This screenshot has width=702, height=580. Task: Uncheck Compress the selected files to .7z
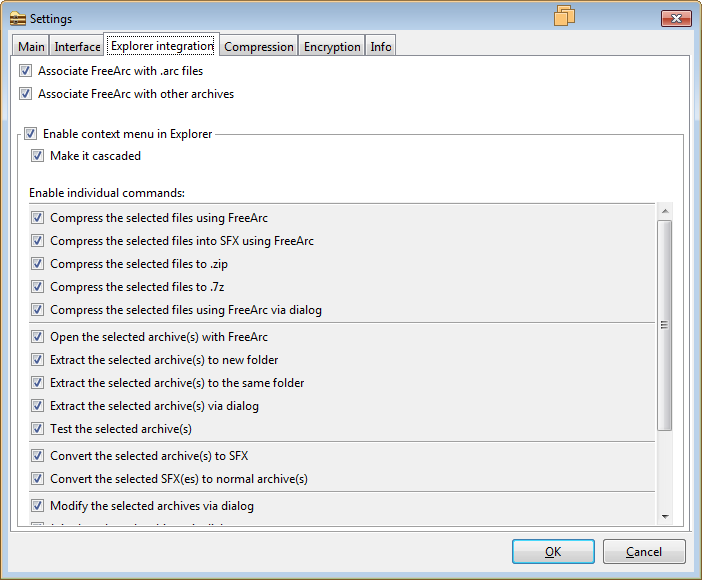click(x=37, y=287)
